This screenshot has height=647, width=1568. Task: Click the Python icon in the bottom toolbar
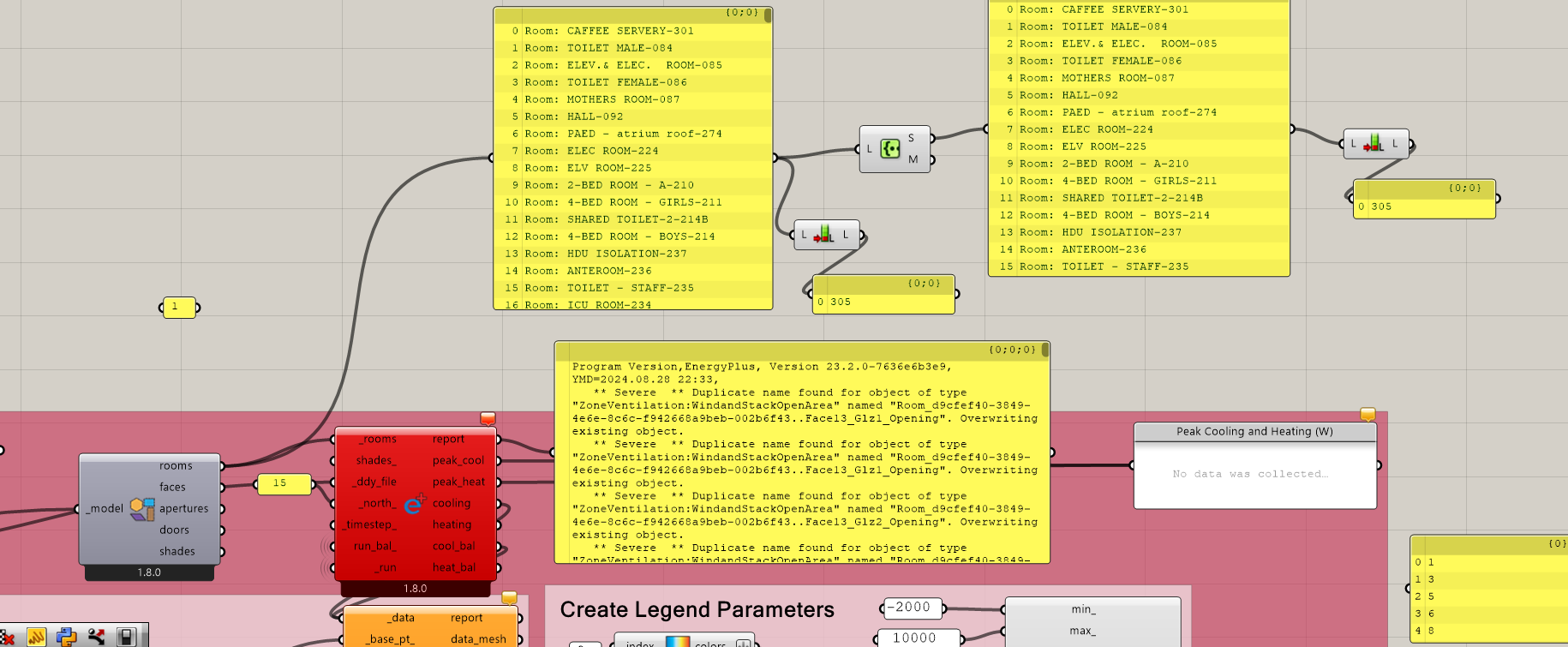[66, 637]
